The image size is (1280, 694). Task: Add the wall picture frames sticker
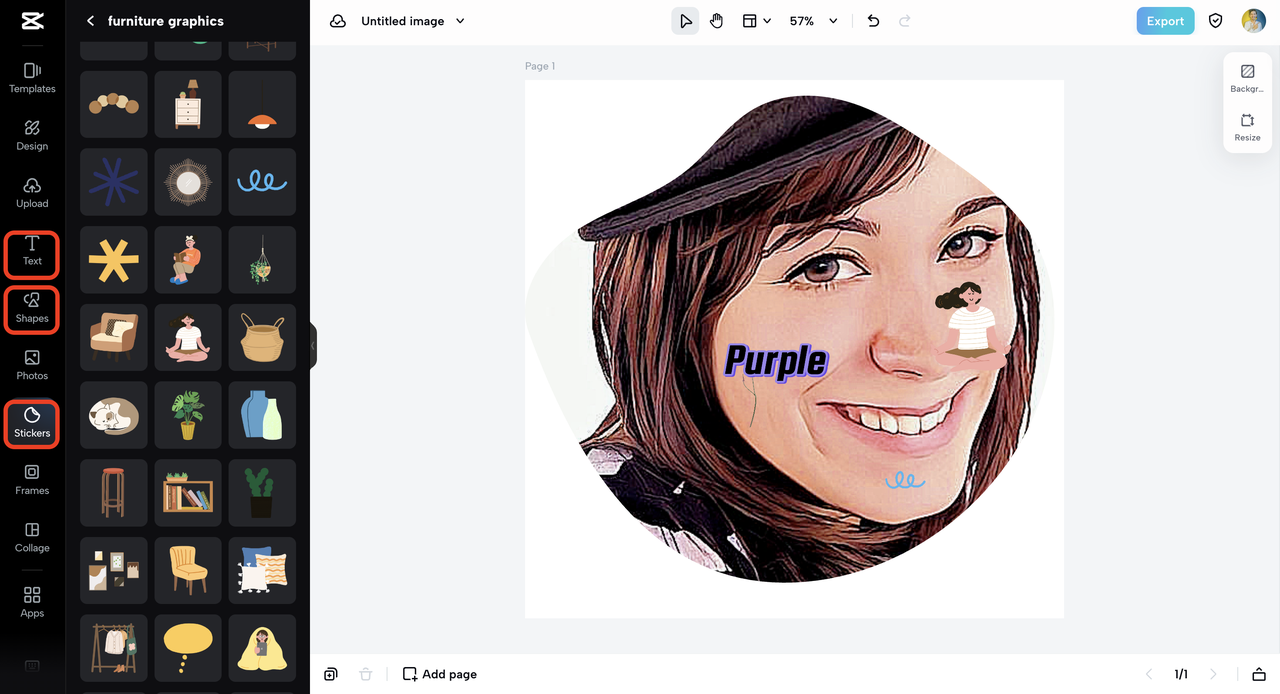(x=114, y=570)
